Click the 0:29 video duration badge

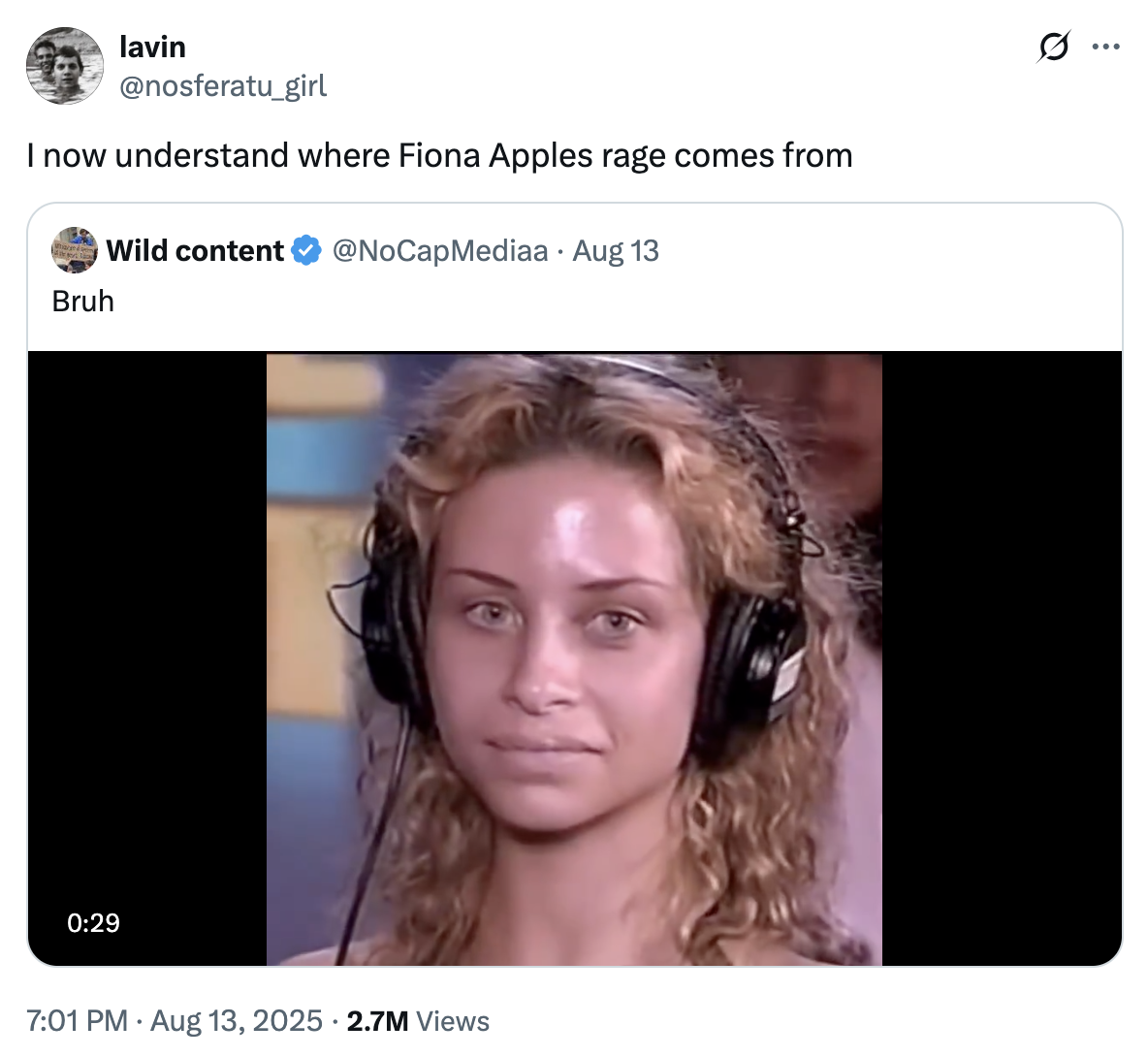94,922
